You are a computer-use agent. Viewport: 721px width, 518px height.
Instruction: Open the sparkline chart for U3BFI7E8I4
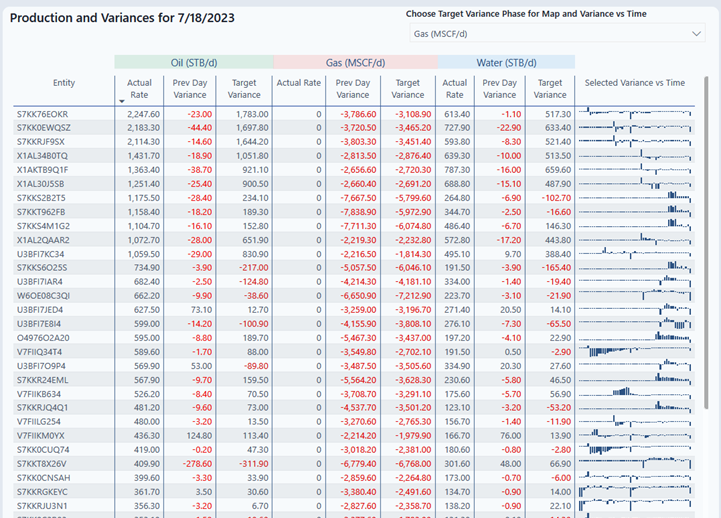[x=635, y=323]
